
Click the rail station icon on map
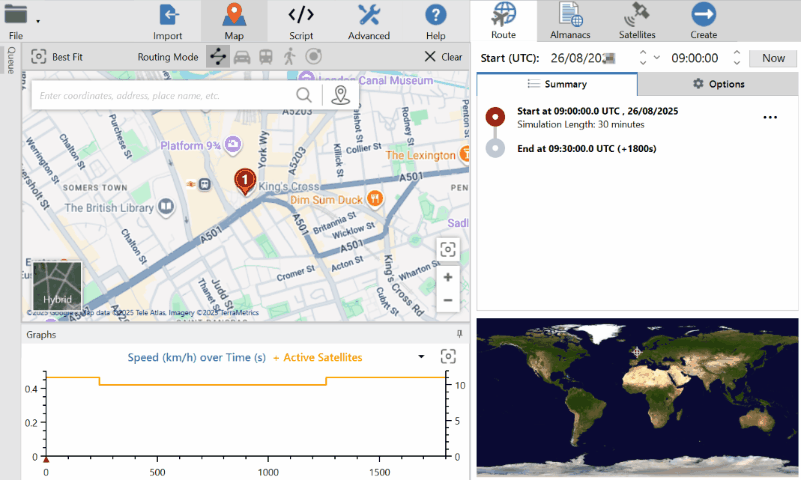(204, 184)
